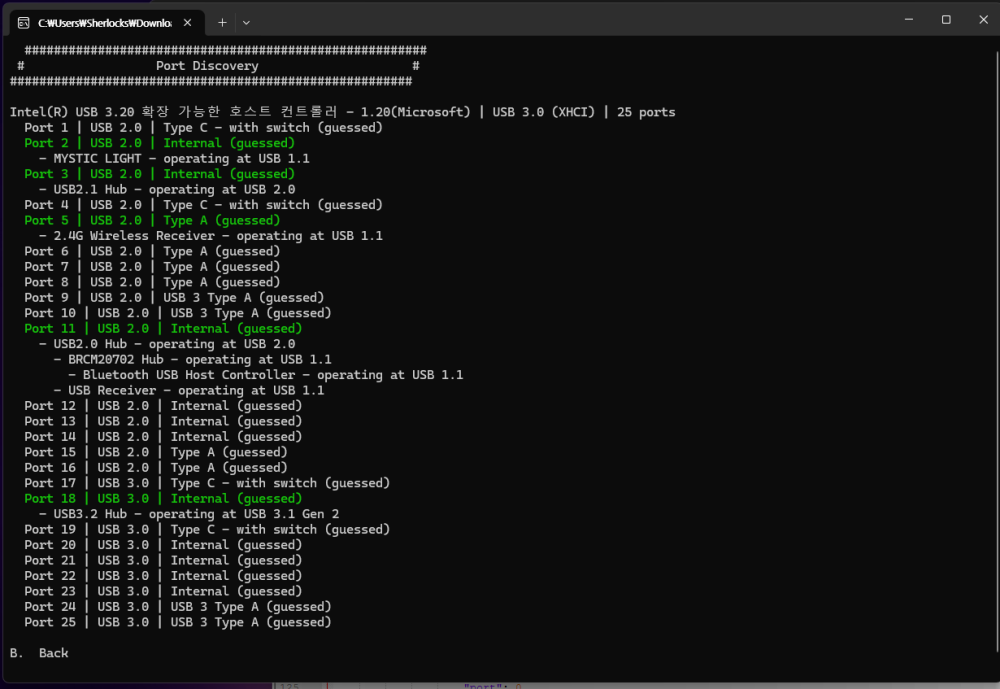Click the 'Port 25 | USB 3.0 | USB 3 Type A' line

pos(178,622)
